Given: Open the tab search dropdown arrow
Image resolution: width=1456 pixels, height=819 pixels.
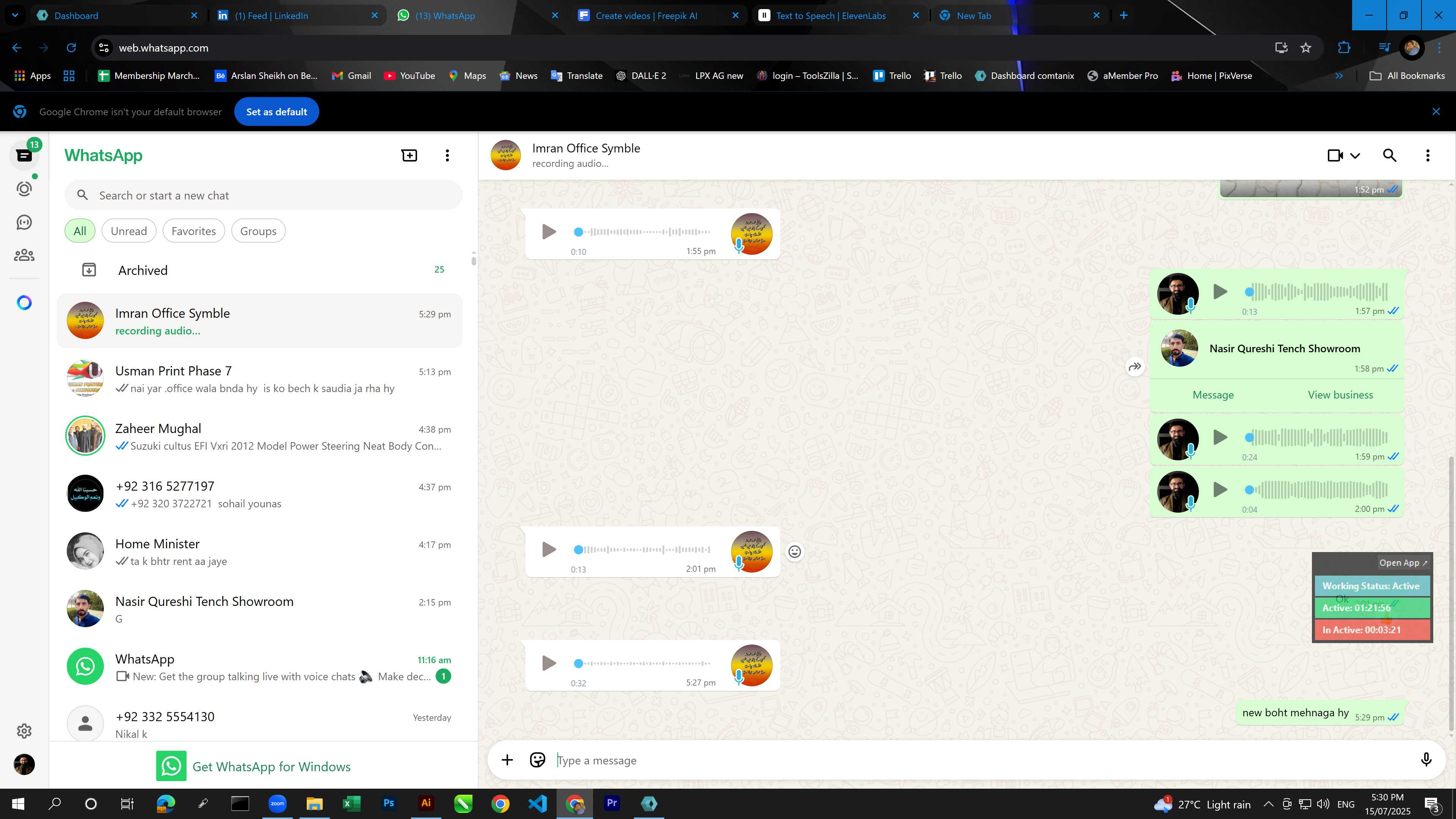Looking at the screenshot, I should [x=15, y=16].
